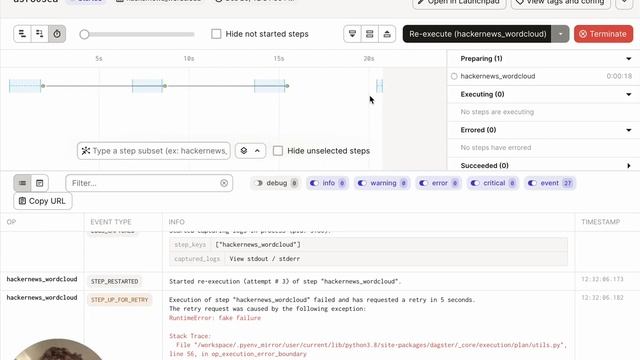Click the layers stack icon
This screenshot has width=640, height=360.
pyautogui.click(x=244, y=151)
